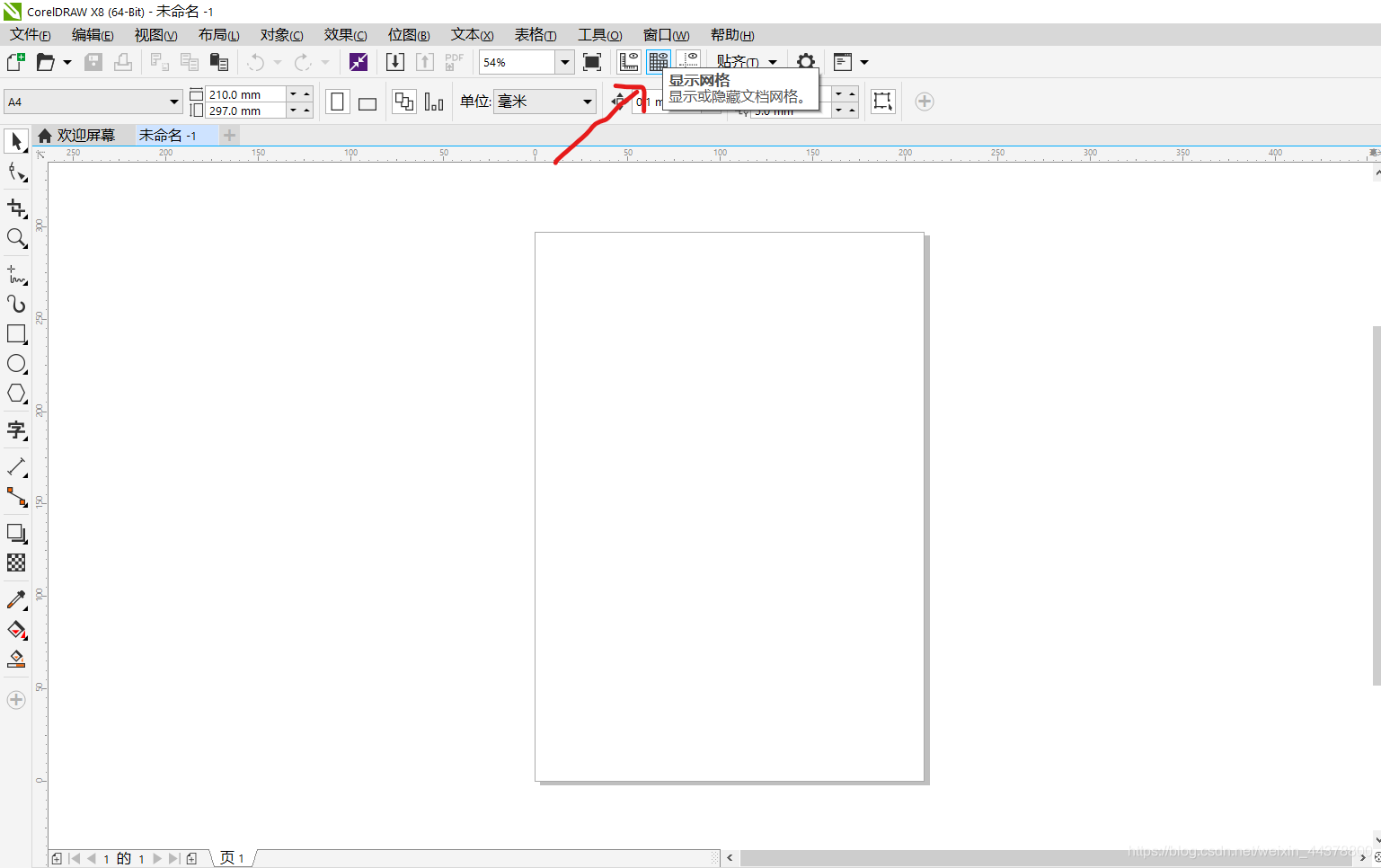Select the Rectangle tool
This screenshot has width=1381, height=868.
pyautogui.click(x=16, y=333)
